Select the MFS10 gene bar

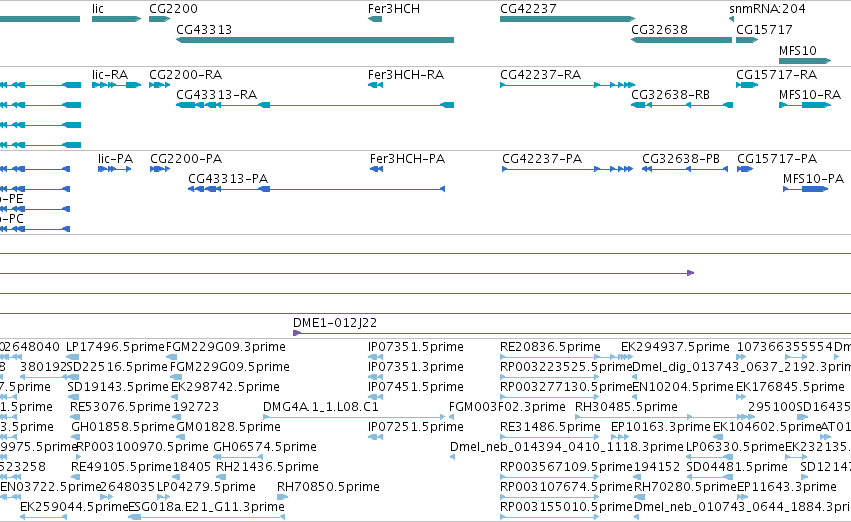[x=805, y=61]
